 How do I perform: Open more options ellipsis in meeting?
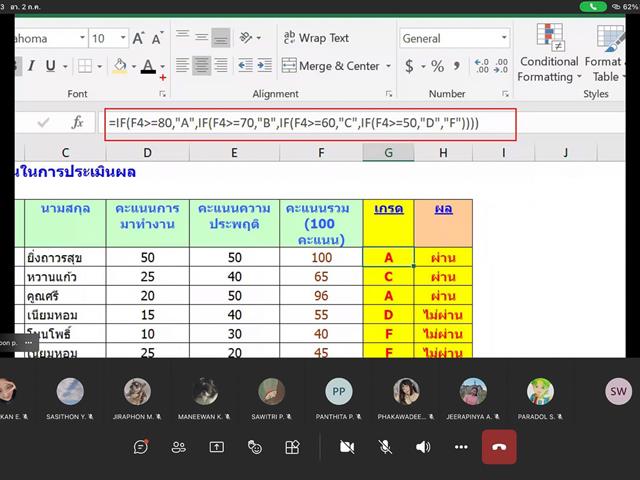point(461,447)
